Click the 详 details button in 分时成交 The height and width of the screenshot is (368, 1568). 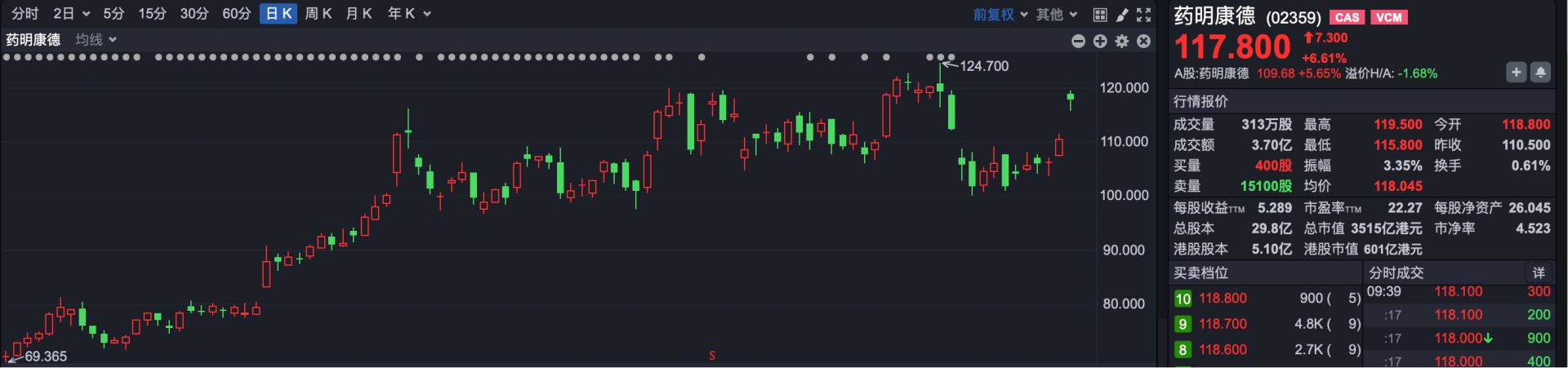1539,273
